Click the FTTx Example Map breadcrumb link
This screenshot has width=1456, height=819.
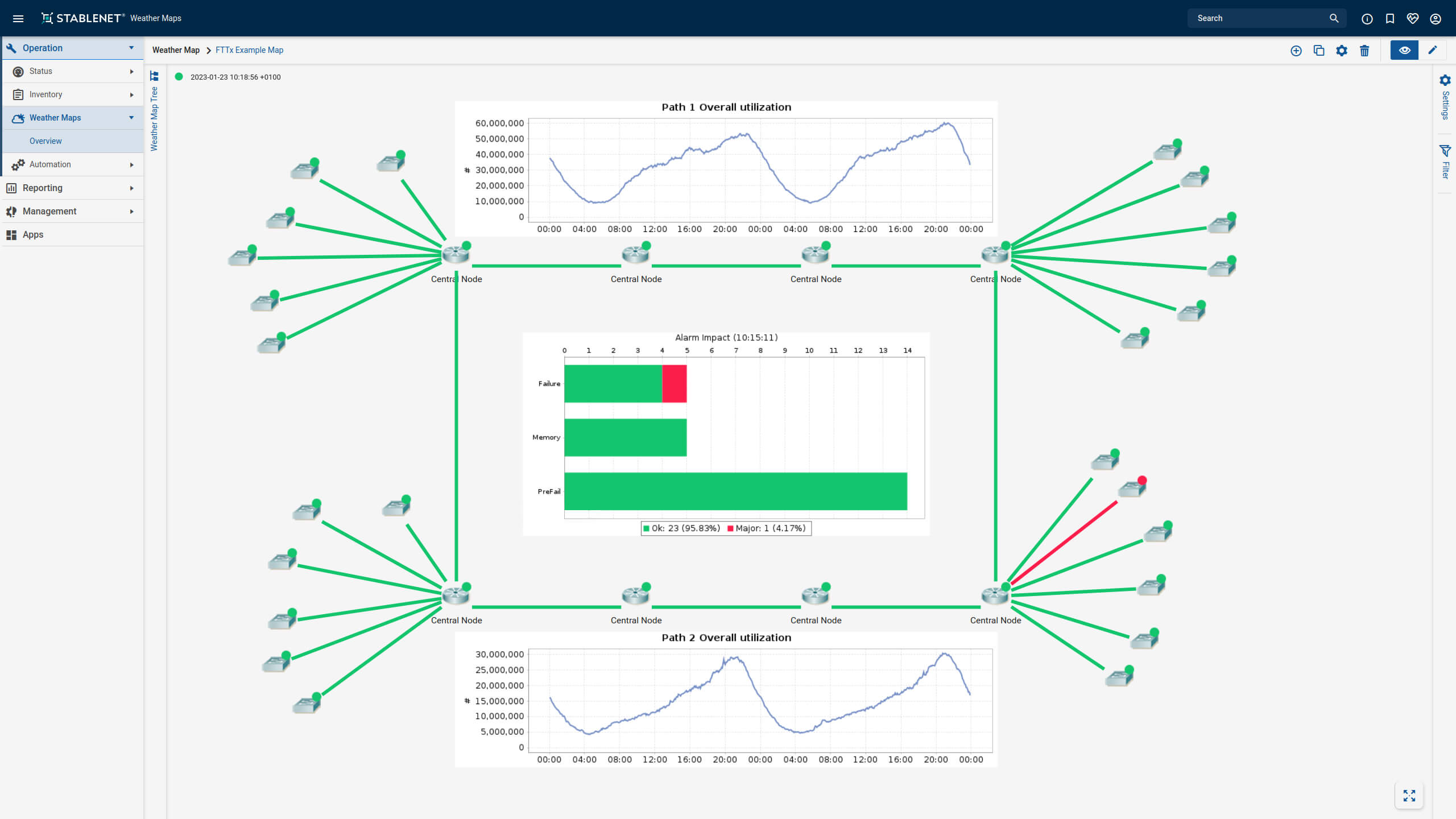[249, 50]
